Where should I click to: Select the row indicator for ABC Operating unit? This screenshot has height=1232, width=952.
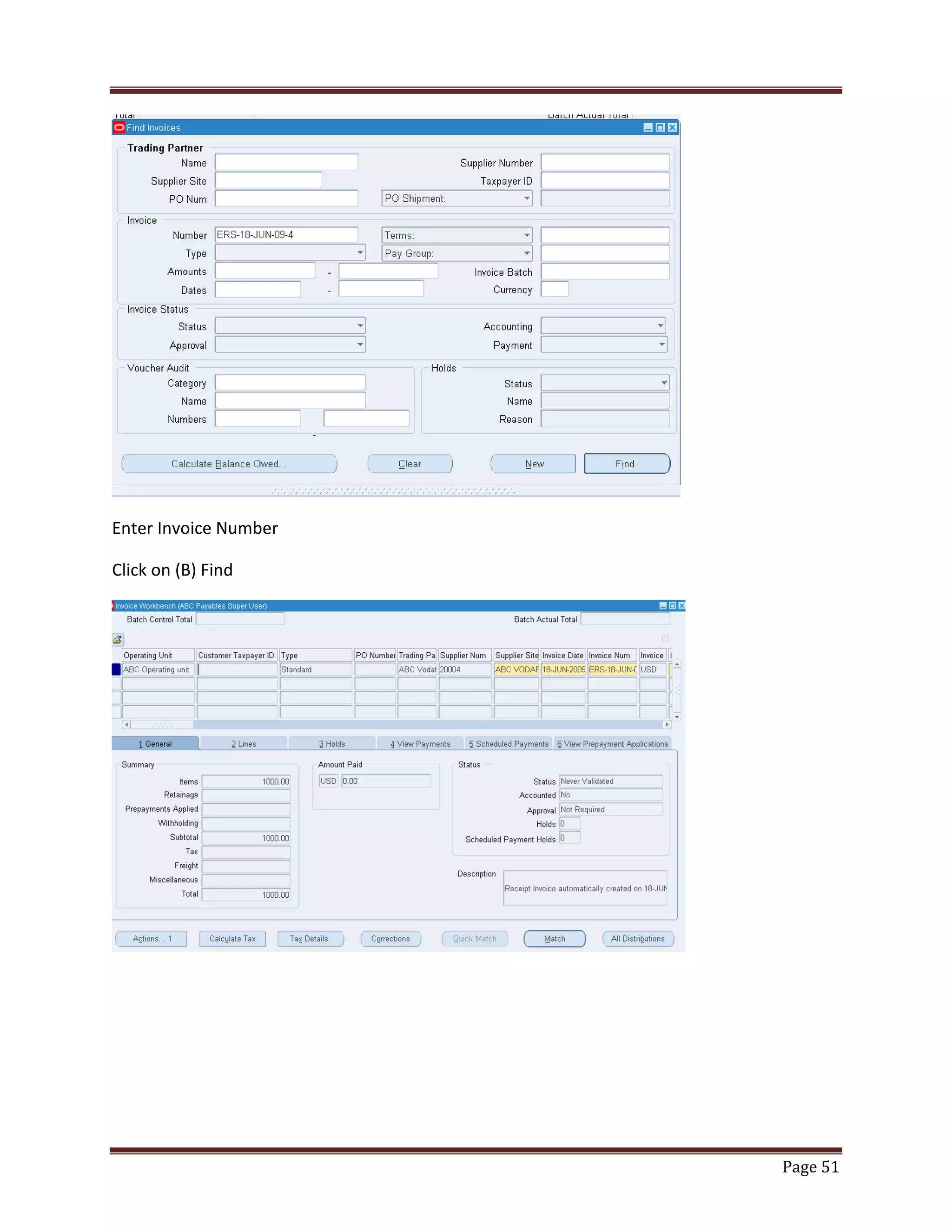[116, 669]
